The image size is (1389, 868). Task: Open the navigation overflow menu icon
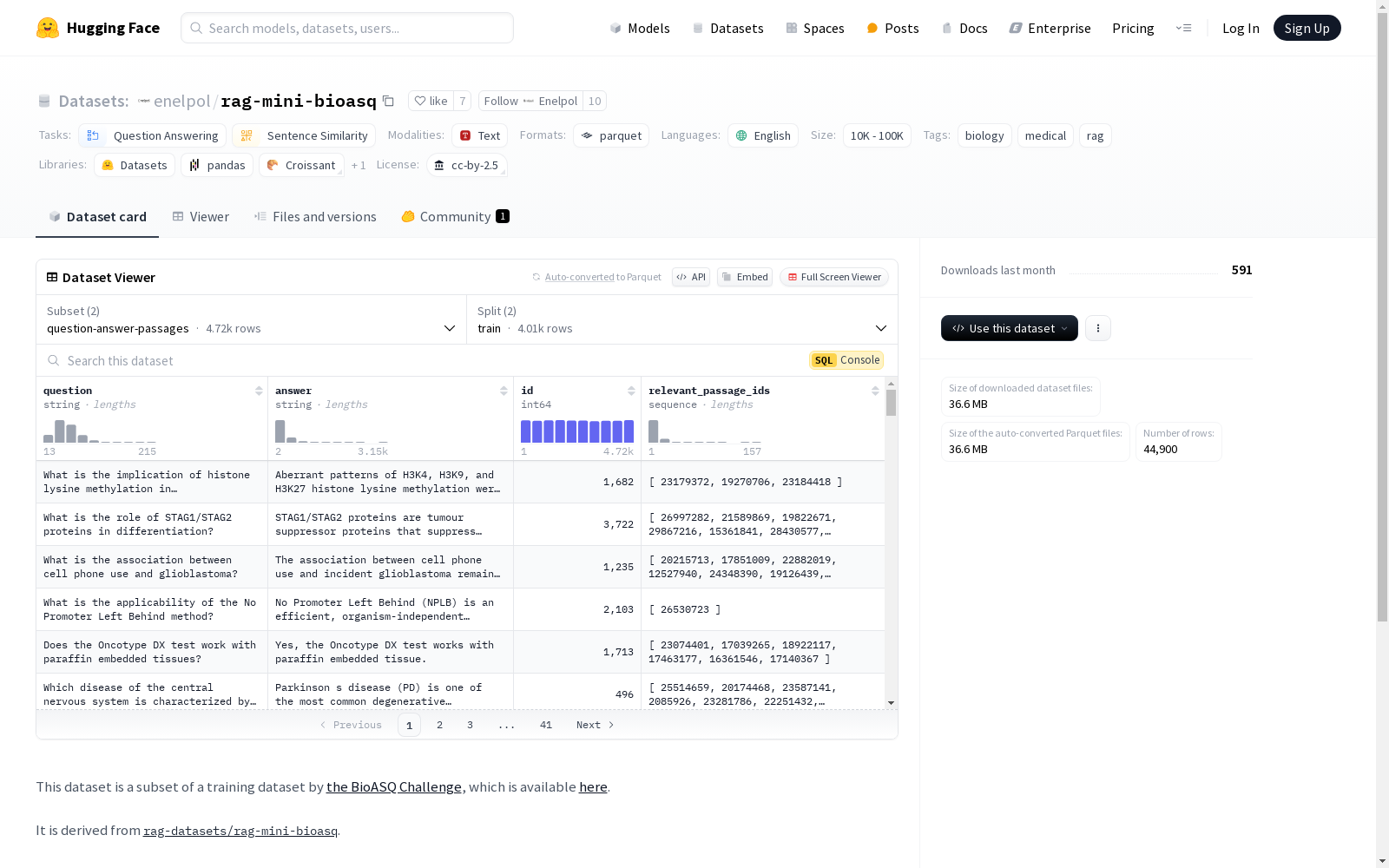1183,28
